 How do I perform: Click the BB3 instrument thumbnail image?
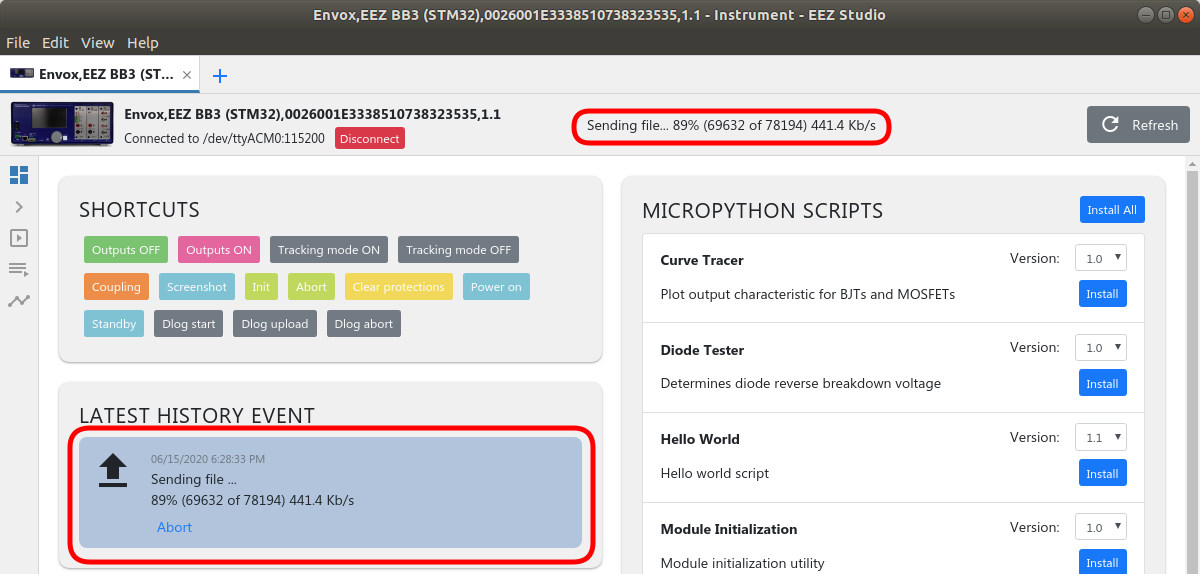[x=62, y=125]
